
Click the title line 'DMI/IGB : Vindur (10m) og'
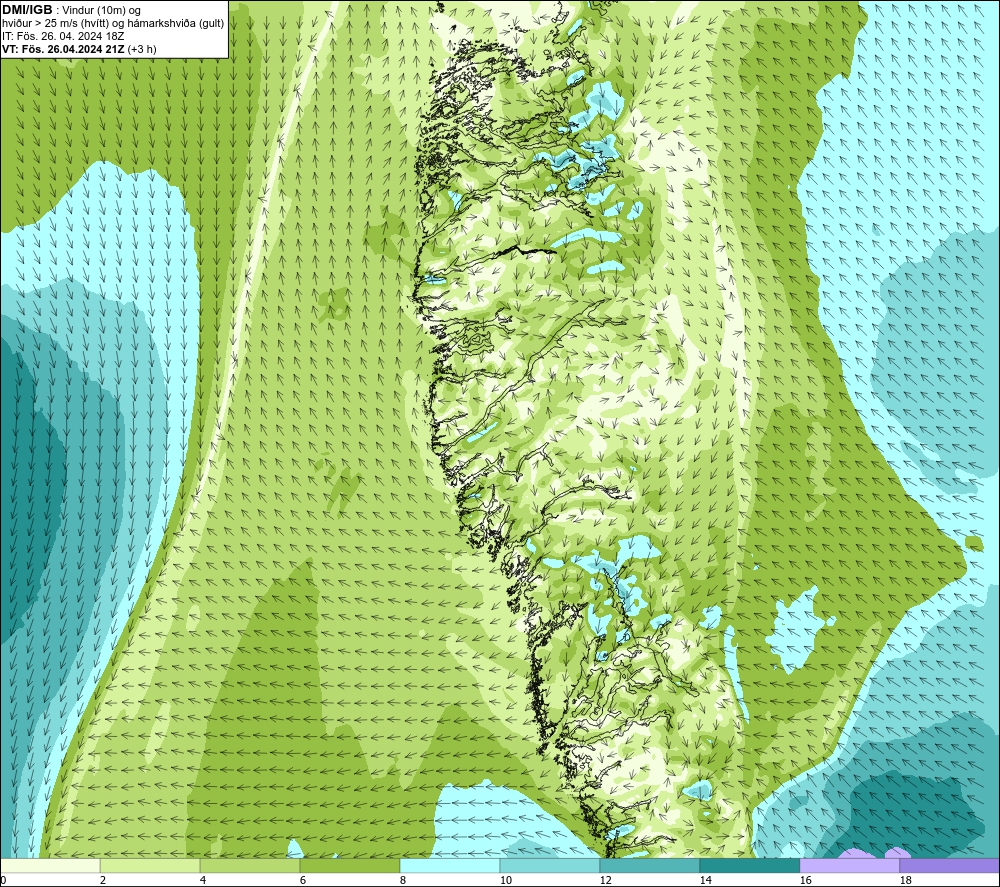[71, 10]
